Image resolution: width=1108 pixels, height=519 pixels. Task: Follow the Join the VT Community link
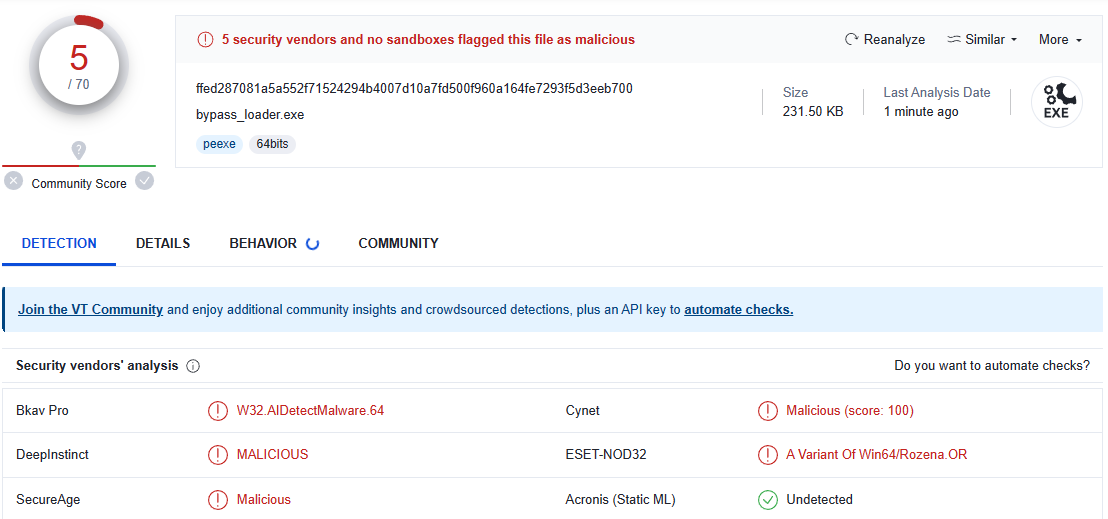[x=90, y=310]
